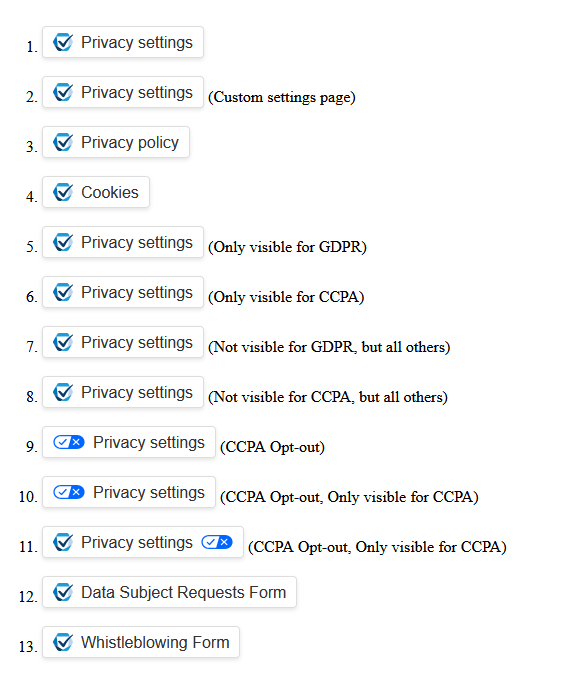Viewport: 564px width, 687px height.
Task: Click the opt-out toggle icon in item 9
Action: pos(69,442)
